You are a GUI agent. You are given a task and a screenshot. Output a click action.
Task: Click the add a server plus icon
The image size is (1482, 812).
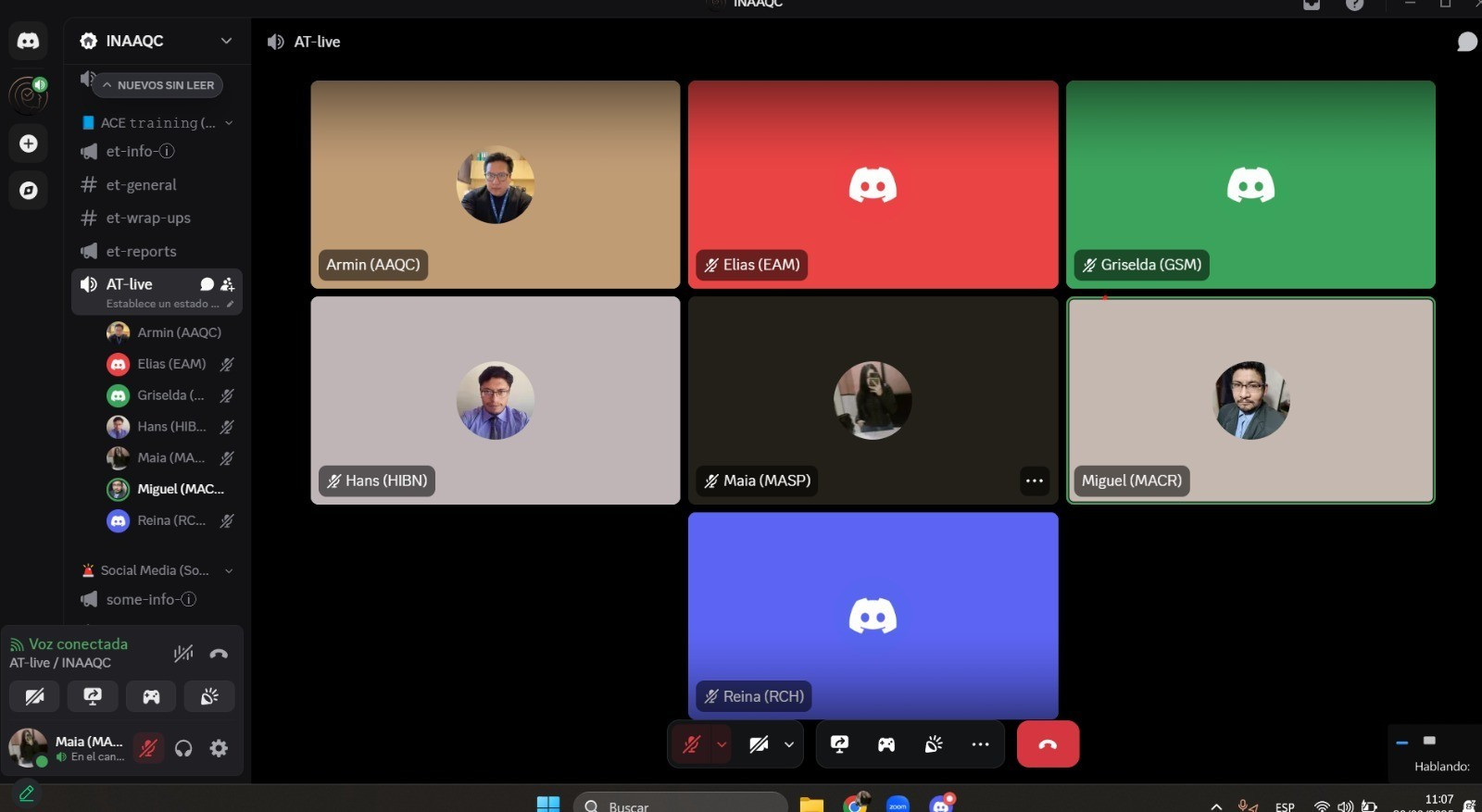[x=29, y=144]
